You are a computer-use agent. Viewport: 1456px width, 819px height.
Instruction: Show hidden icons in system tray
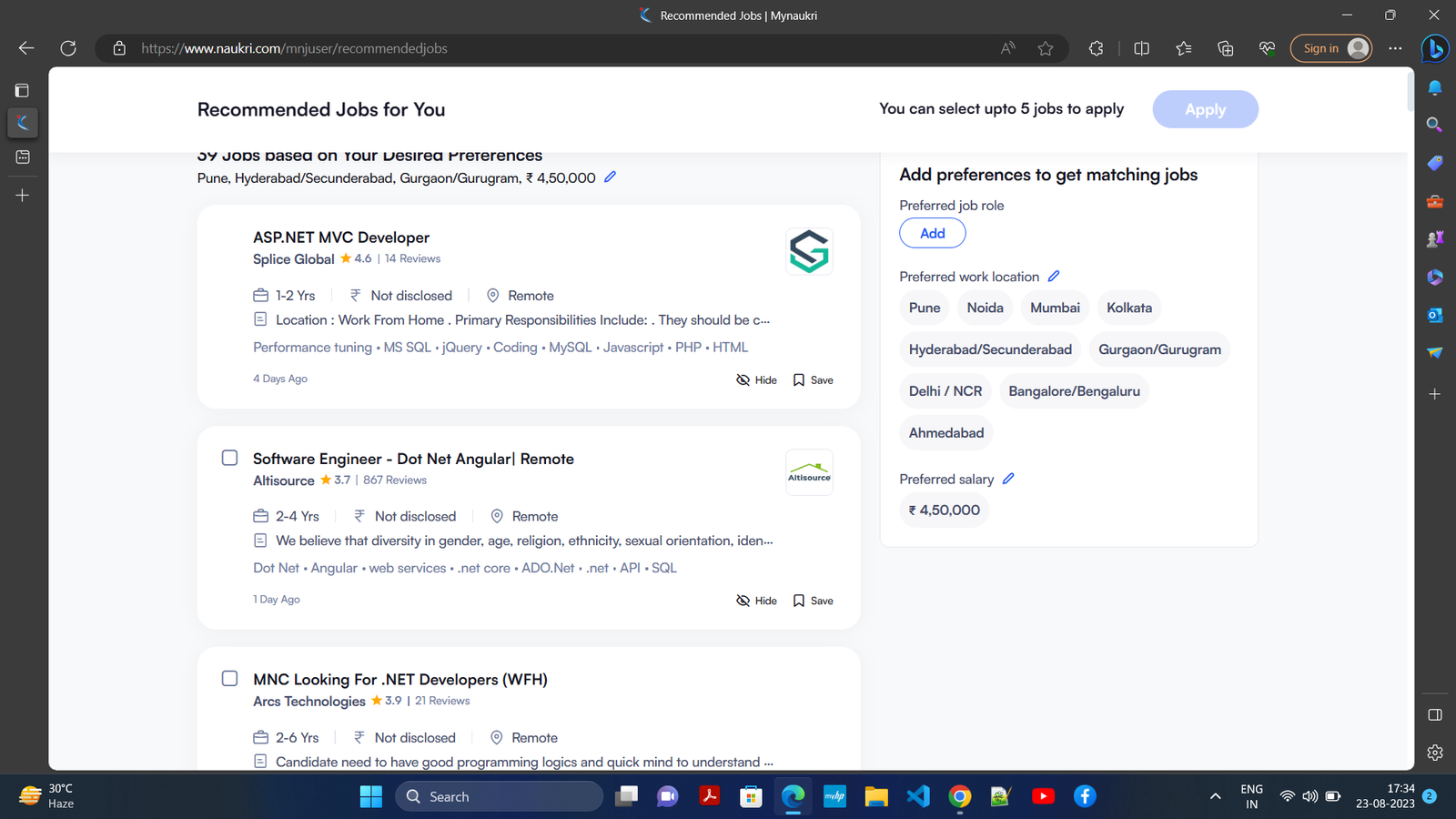pos(1215,796)
